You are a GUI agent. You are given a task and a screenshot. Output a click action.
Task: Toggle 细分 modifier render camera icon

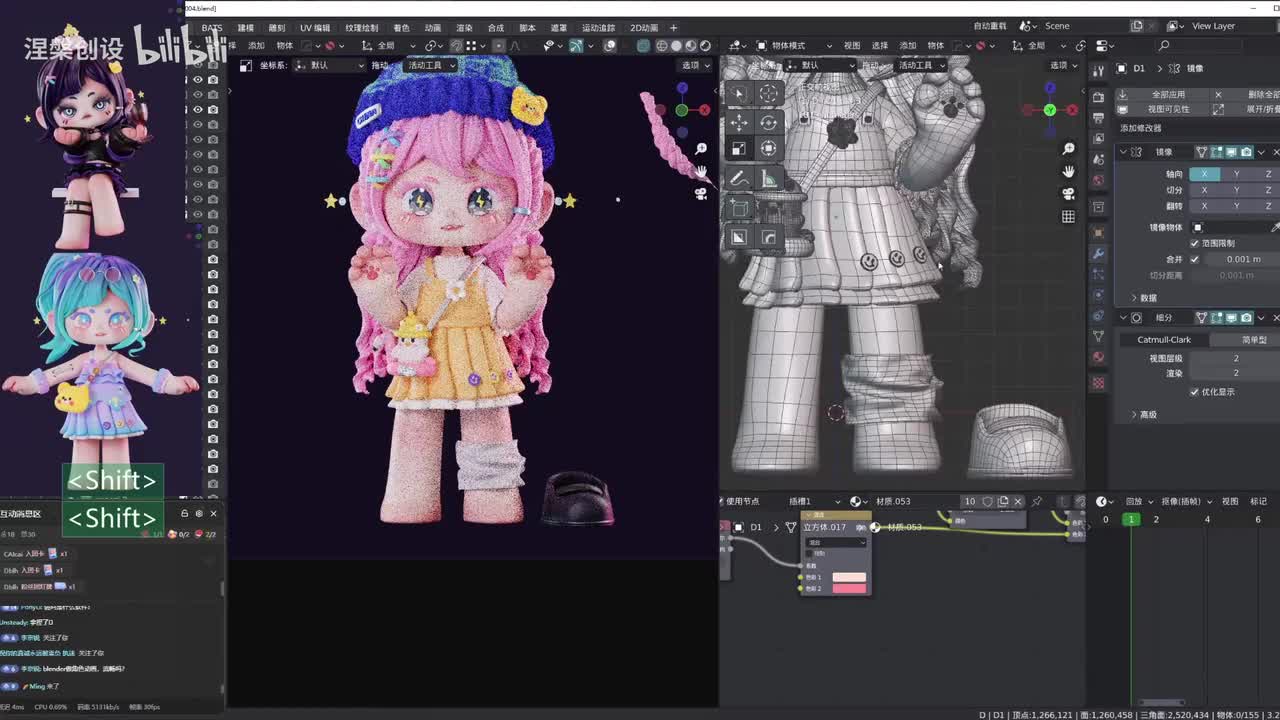coord(1247,318)
